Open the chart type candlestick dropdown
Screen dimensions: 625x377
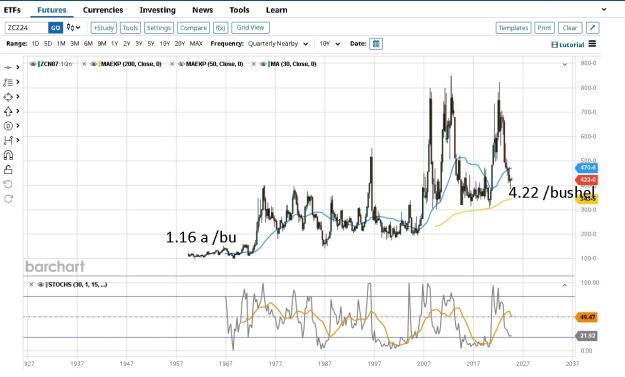point(73,27)
